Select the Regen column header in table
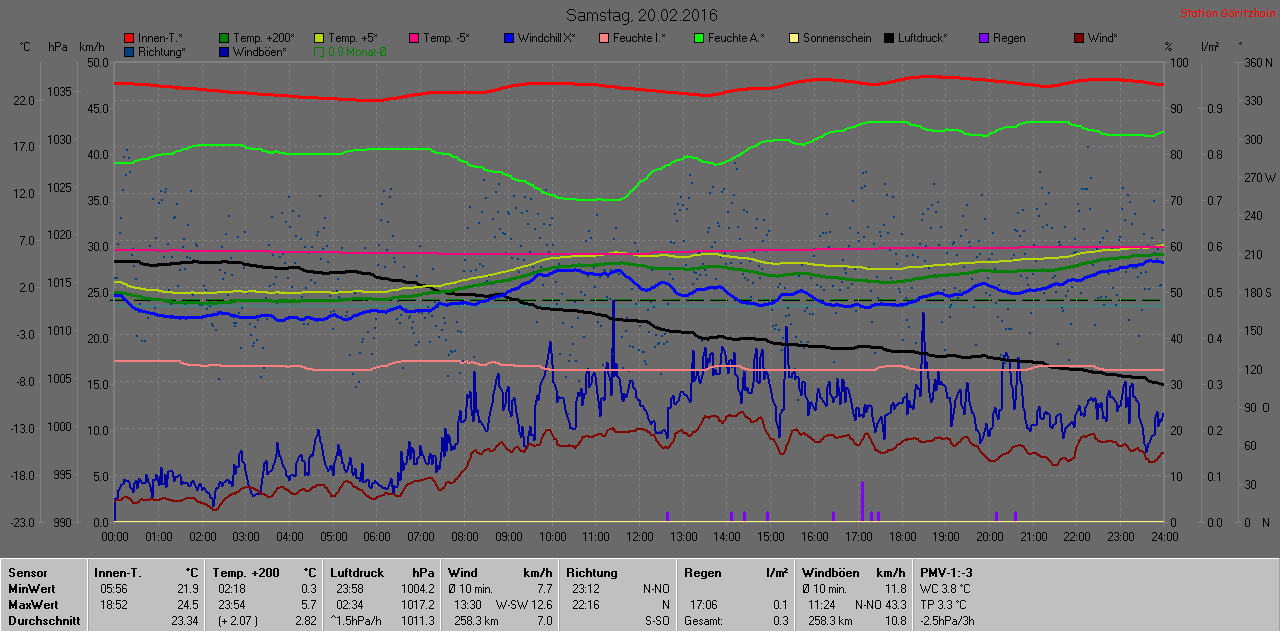Image resolution: width=1280 pixels, height=631 pixels. point(702,573)
